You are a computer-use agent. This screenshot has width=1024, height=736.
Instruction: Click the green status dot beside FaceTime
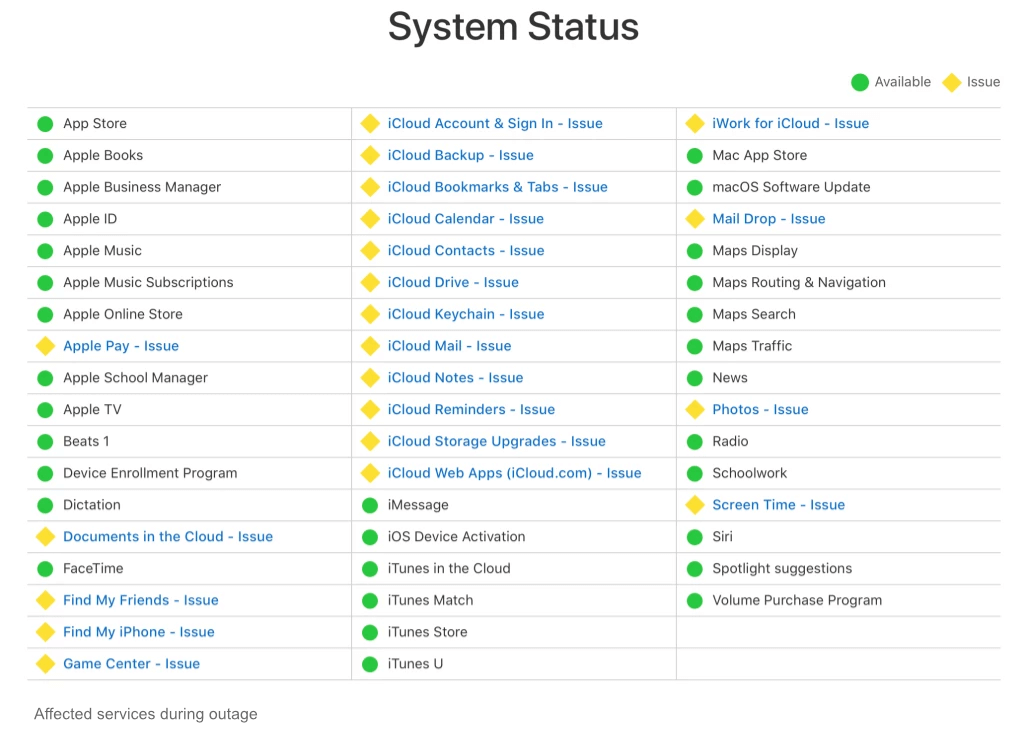[x=45, y=569]
